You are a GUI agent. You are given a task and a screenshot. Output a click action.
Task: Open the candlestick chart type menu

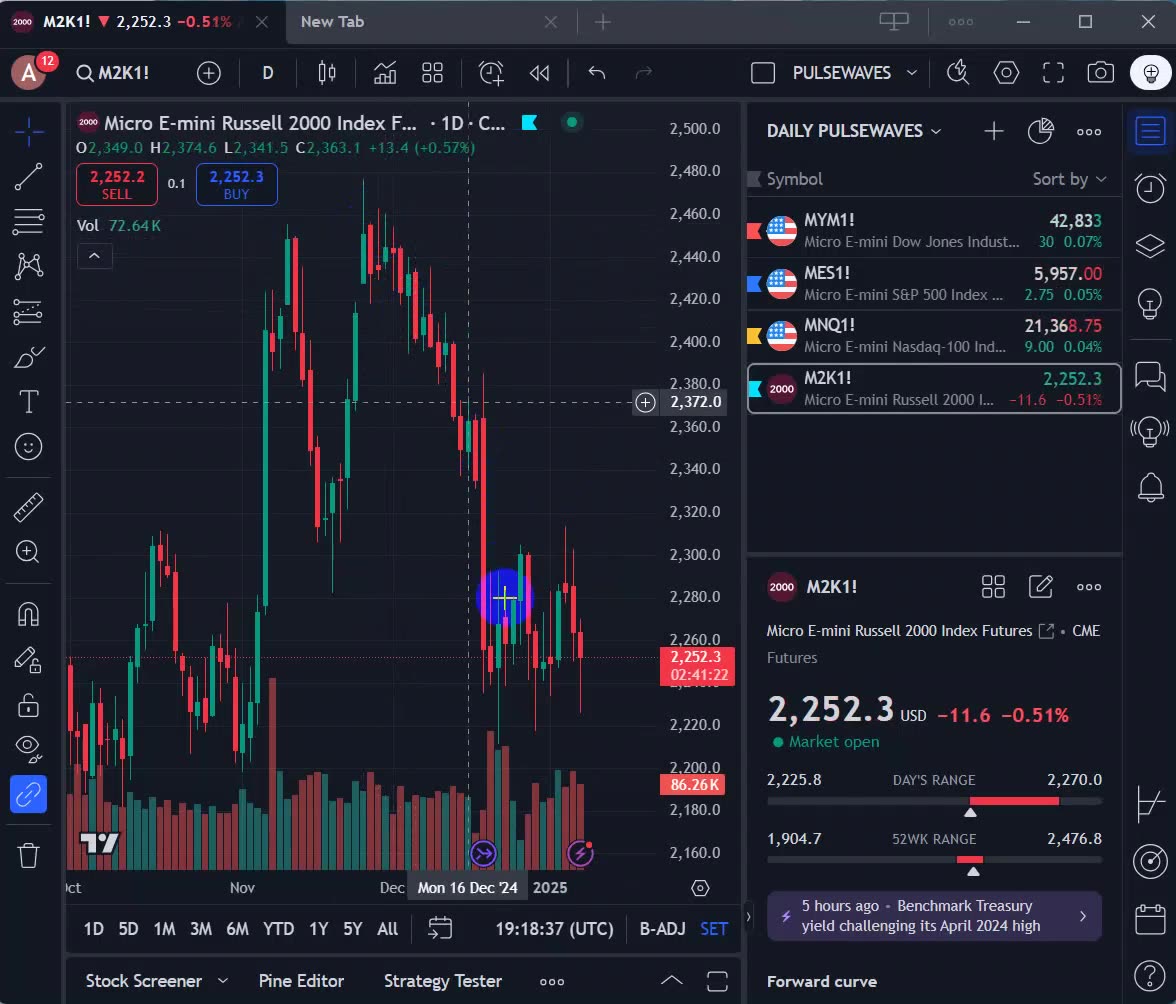point(327,73)
